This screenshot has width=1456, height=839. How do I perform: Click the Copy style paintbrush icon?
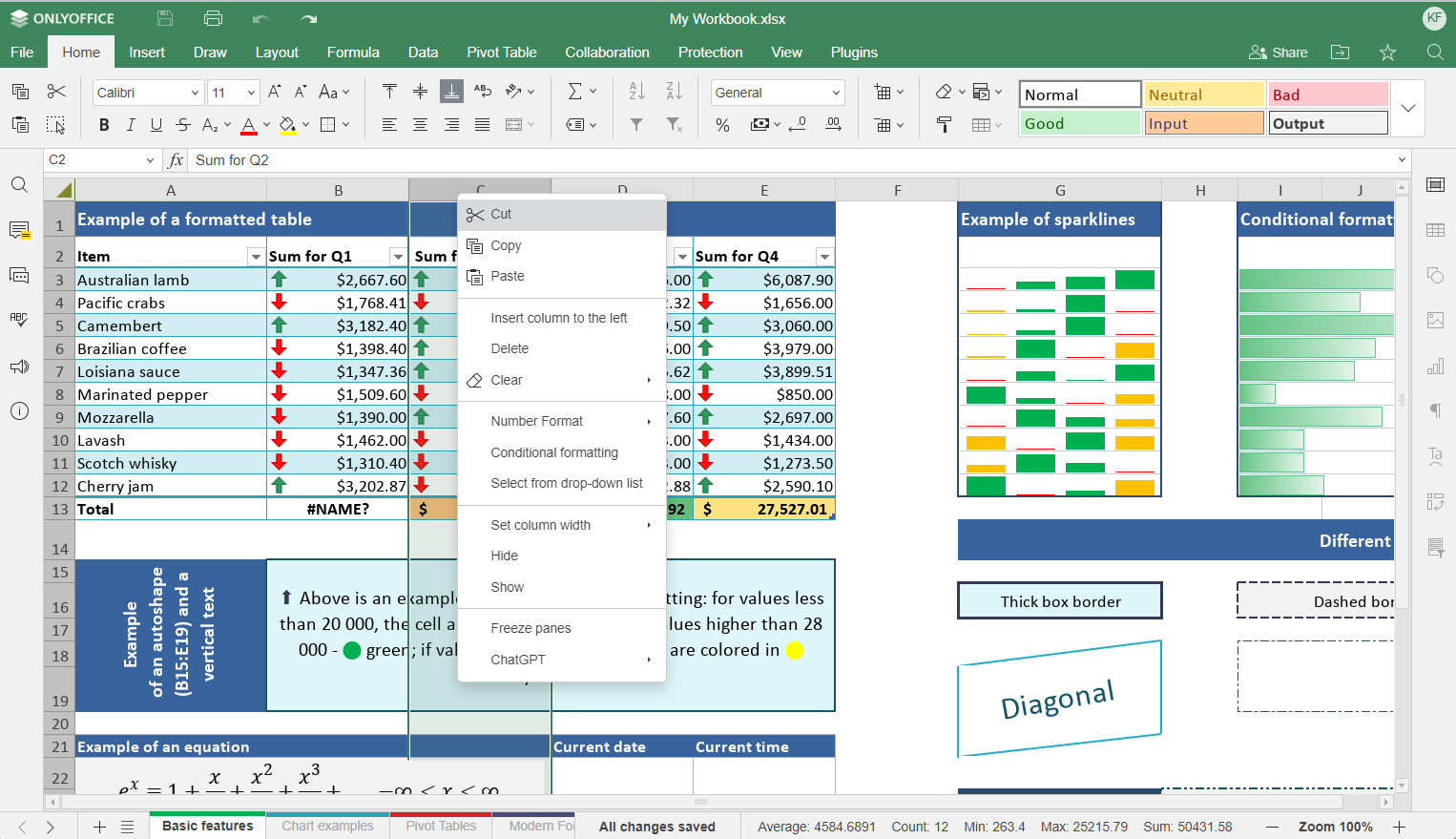click(x=944, y=124)
